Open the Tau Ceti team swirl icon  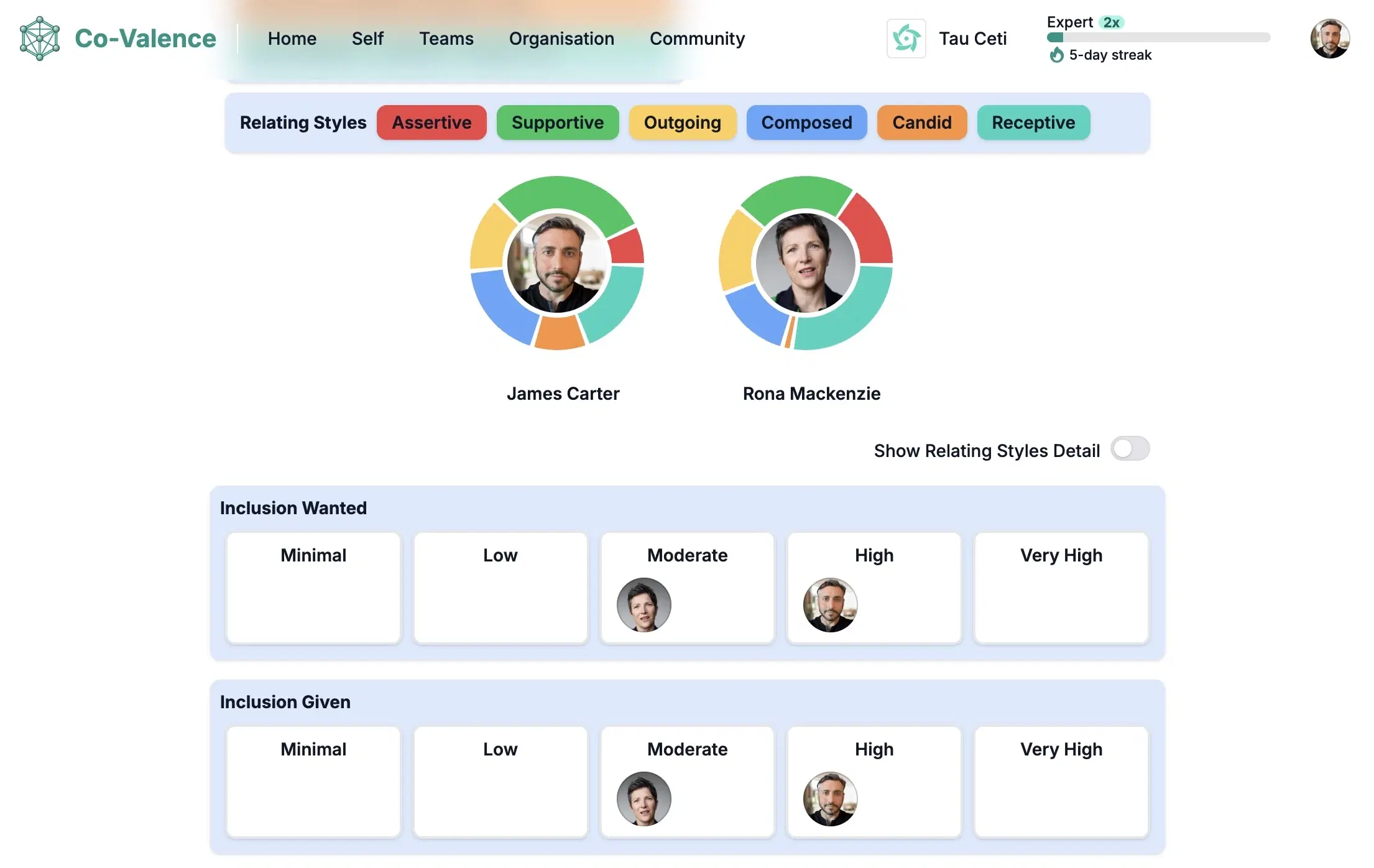tap(906, 39)
